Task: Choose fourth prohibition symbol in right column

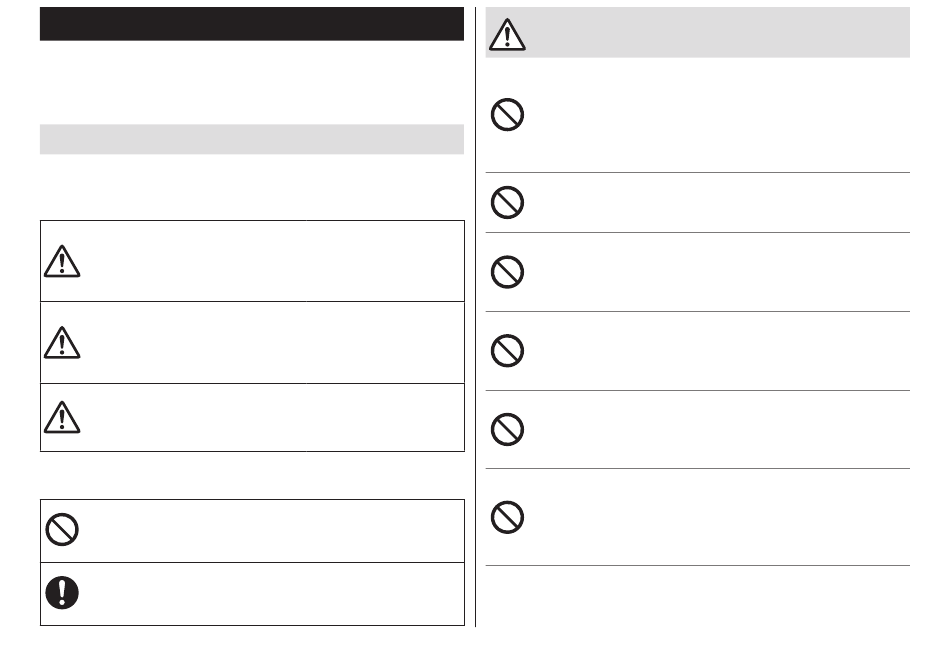Action: tap(507, 351)
